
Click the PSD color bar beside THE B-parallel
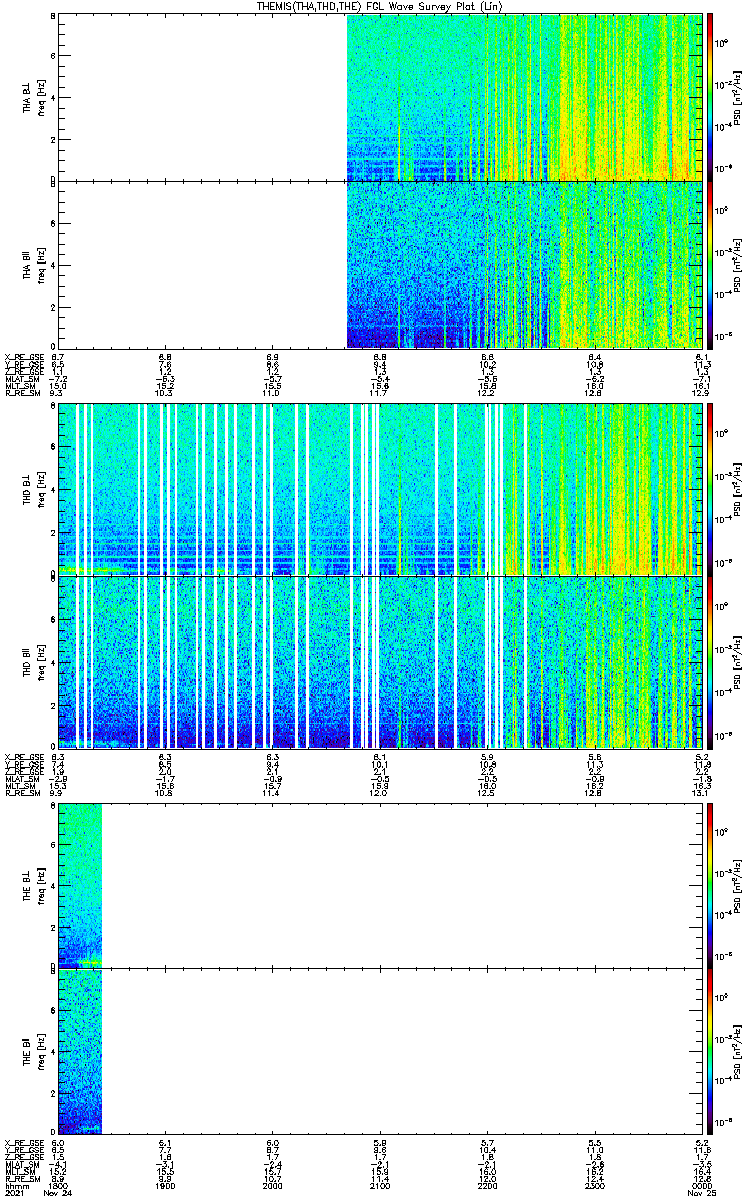710,1050
